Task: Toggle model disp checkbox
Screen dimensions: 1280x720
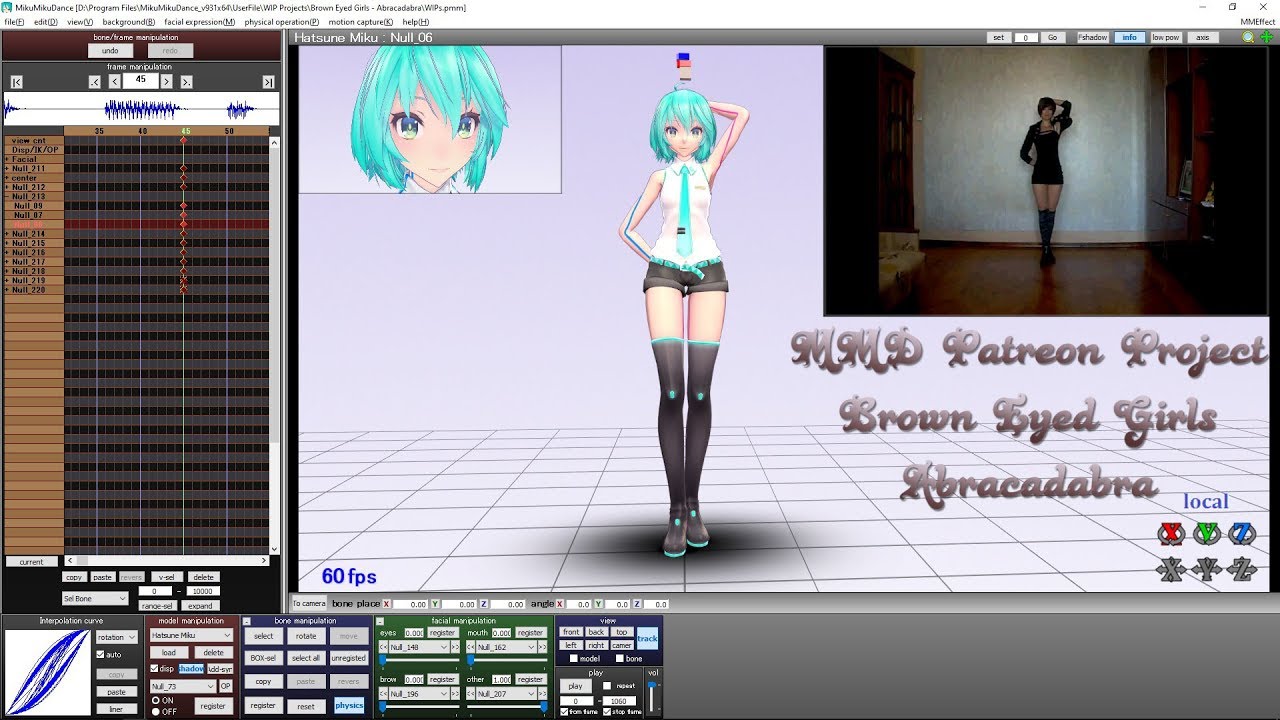Action: [154, 669]
